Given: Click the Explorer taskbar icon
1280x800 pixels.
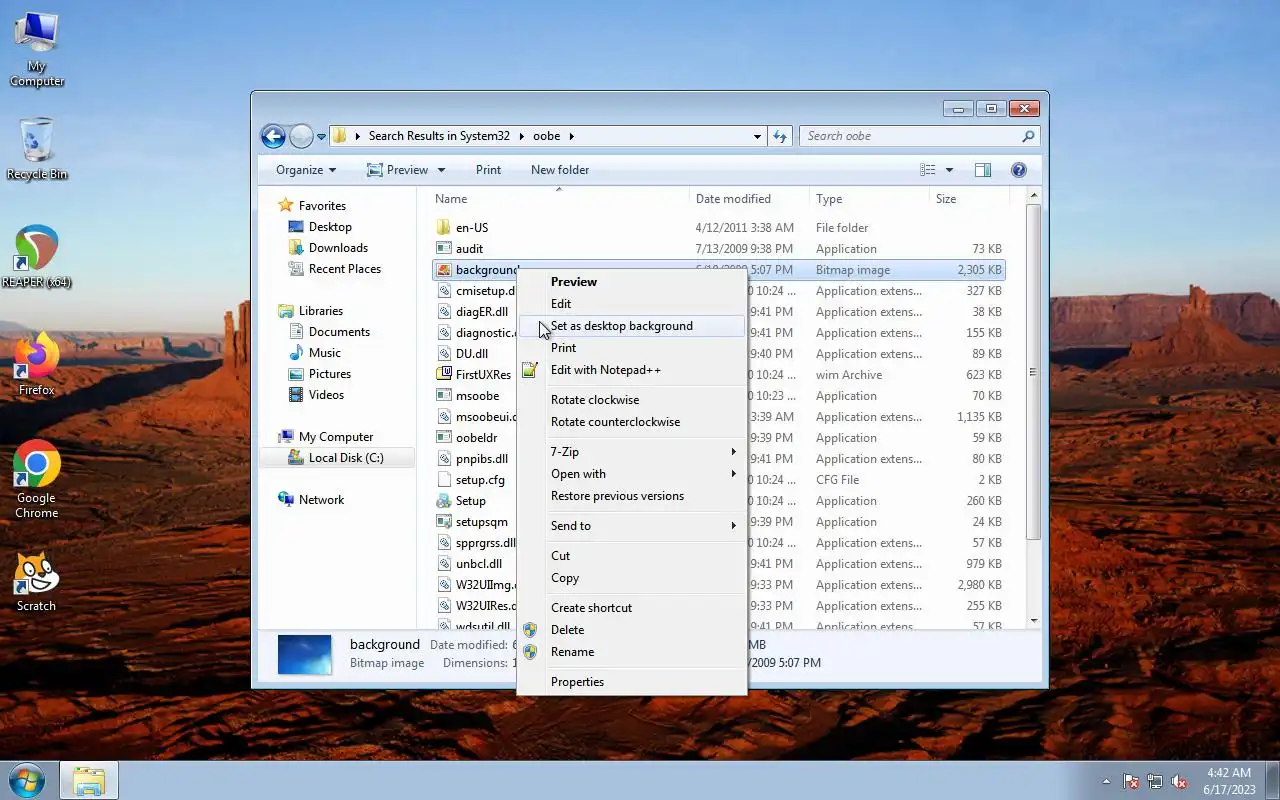Looking at the screenshot, I should point(89,780).
